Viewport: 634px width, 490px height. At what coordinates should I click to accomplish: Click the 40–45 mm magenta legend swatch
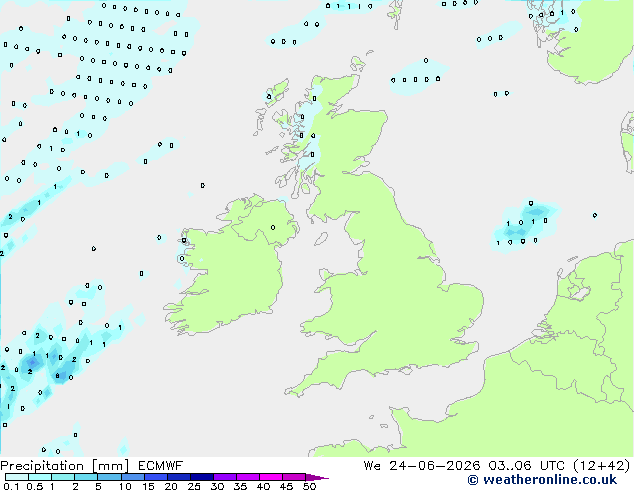tap(271, 477)
